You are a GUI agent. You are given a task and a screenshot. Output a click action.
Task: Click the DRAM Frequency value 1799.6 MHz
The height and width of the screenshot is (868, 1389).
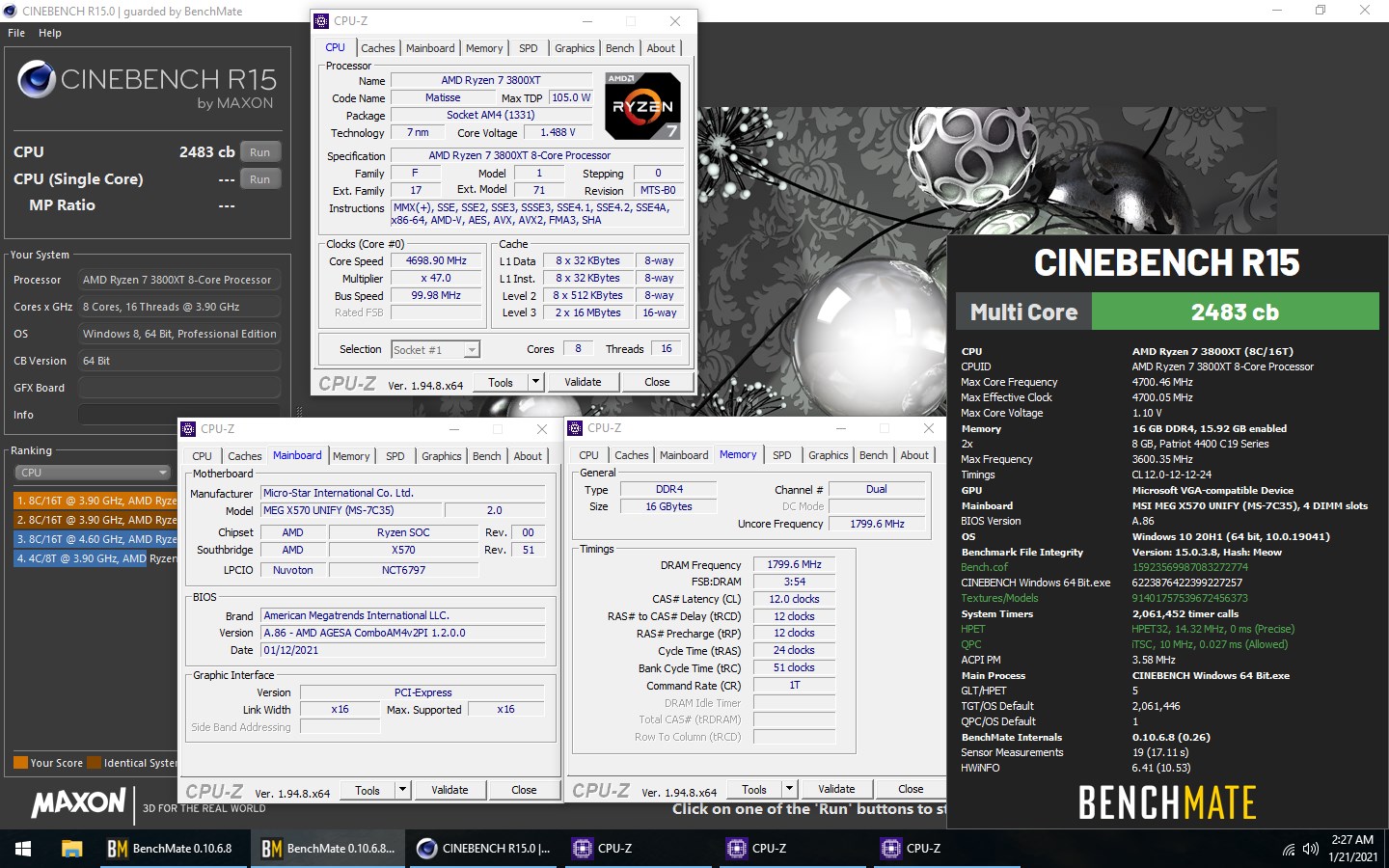point(794,565)
